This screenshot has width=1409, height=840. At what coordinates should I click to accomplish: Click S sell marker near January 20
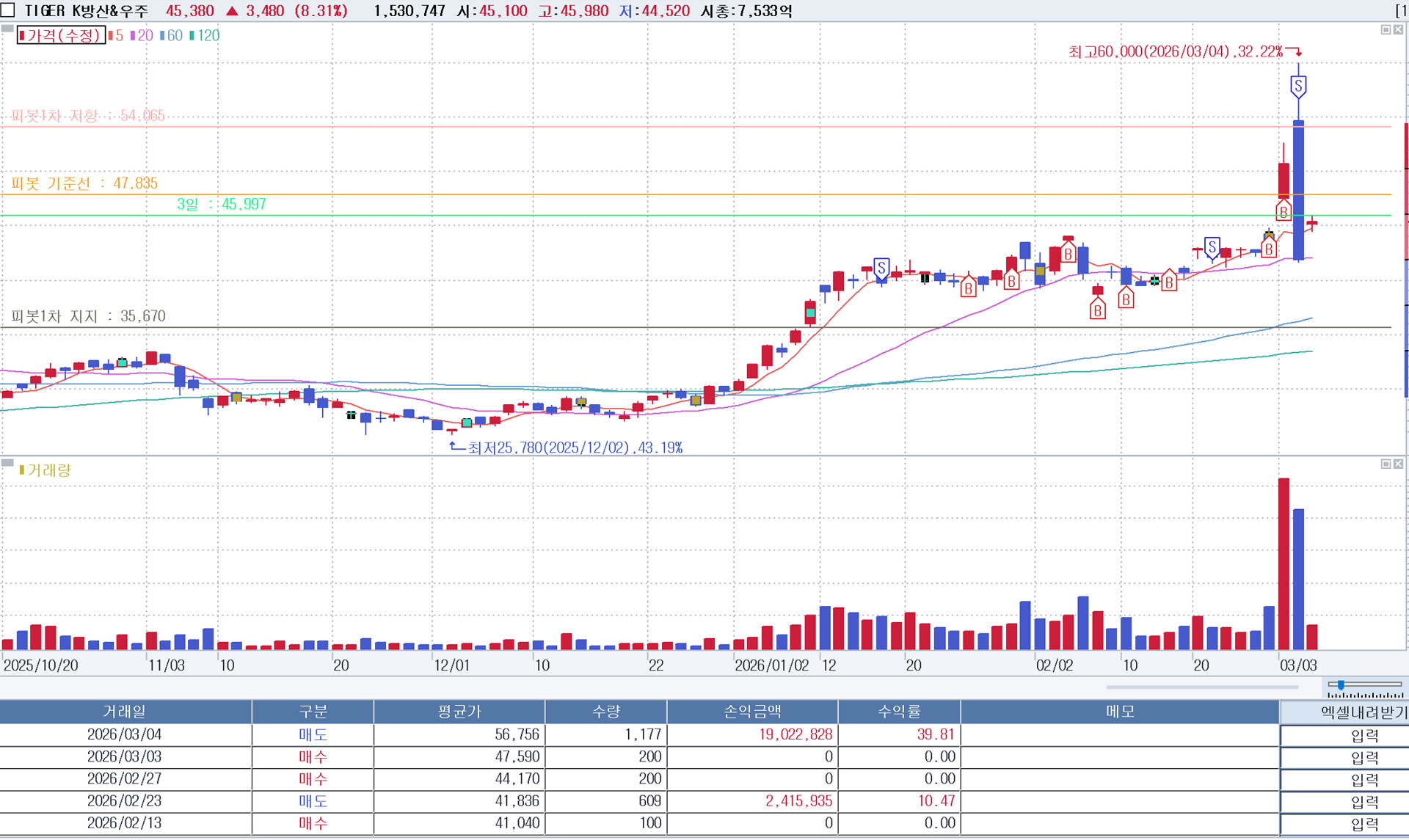pos(881,268)
